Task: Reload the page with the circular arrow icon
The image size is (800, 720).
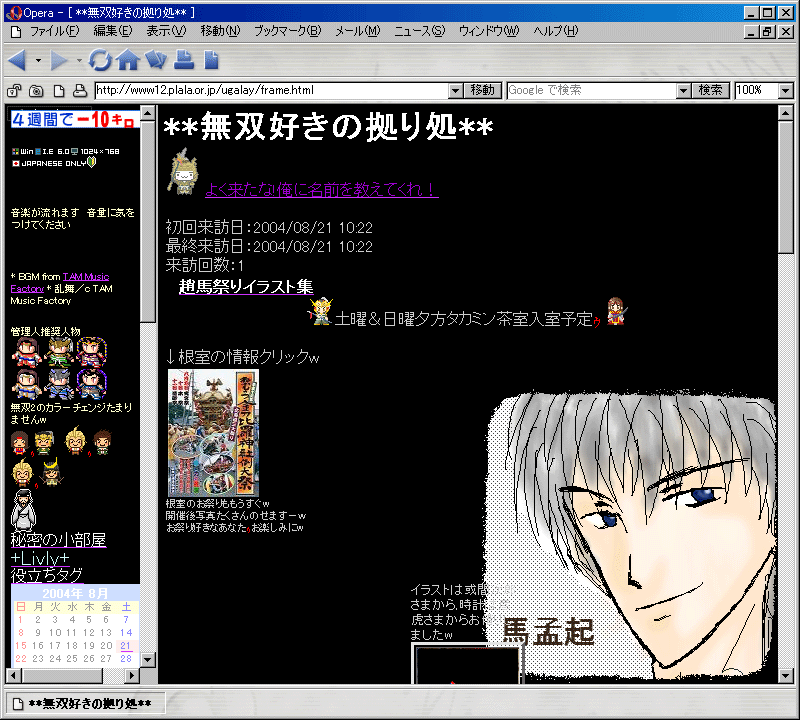Action: coord(100,60)
